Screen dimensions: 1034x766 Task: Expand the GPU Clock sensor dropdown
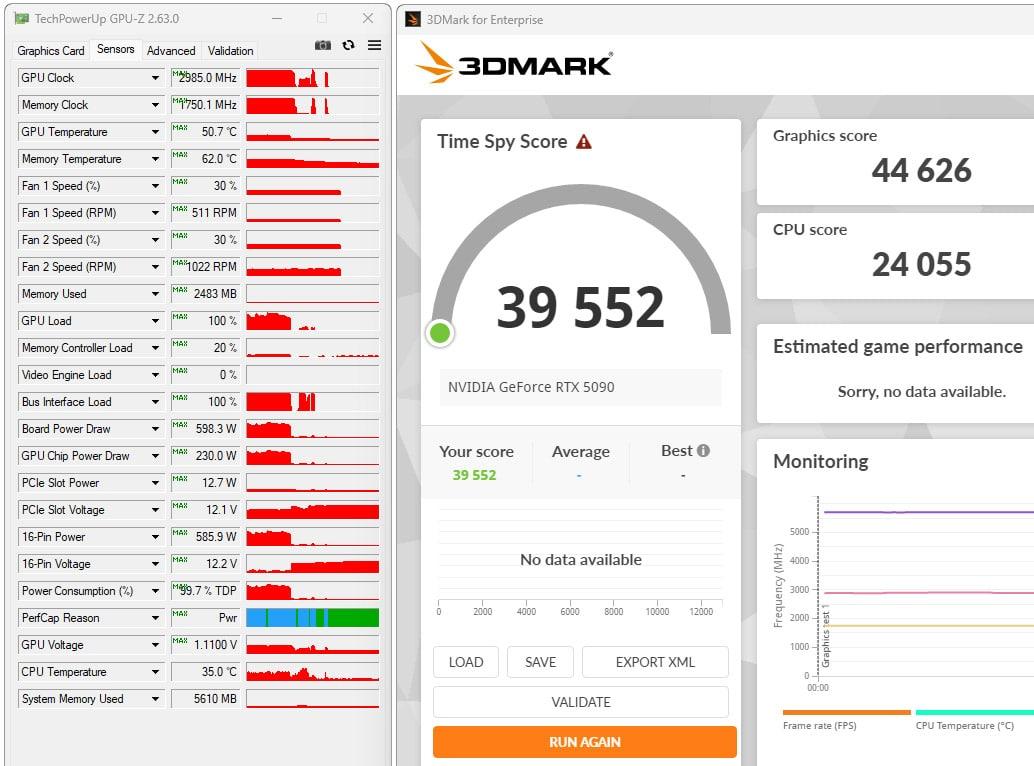[x=155, y=78]
